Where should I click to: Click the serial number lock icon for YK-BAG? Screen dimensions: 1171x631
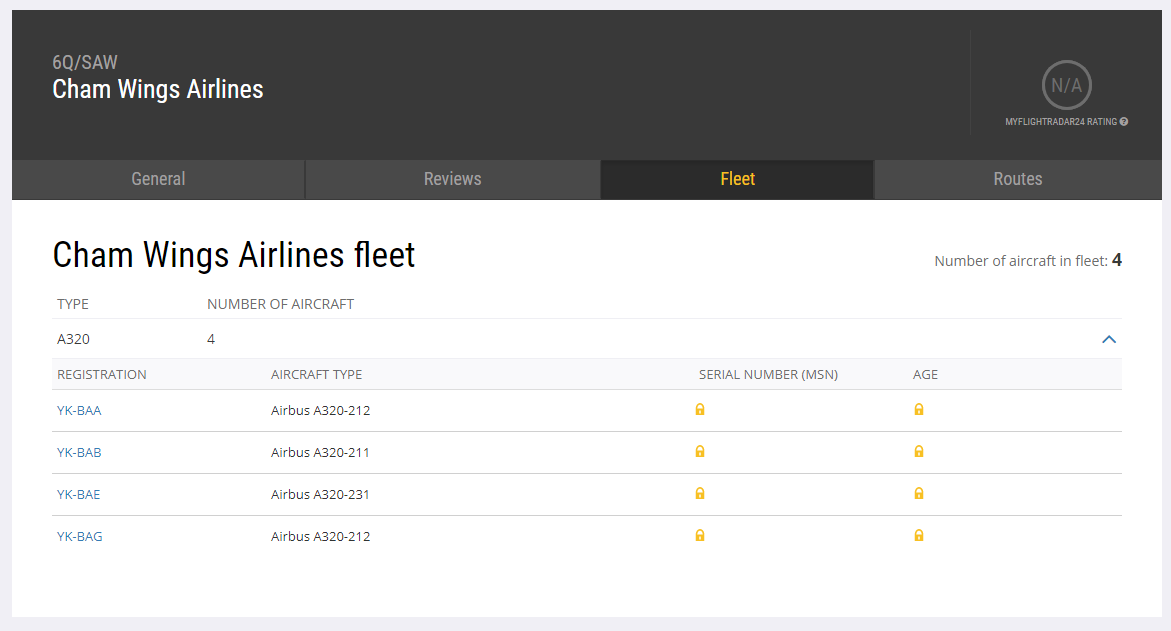[700, 535]
